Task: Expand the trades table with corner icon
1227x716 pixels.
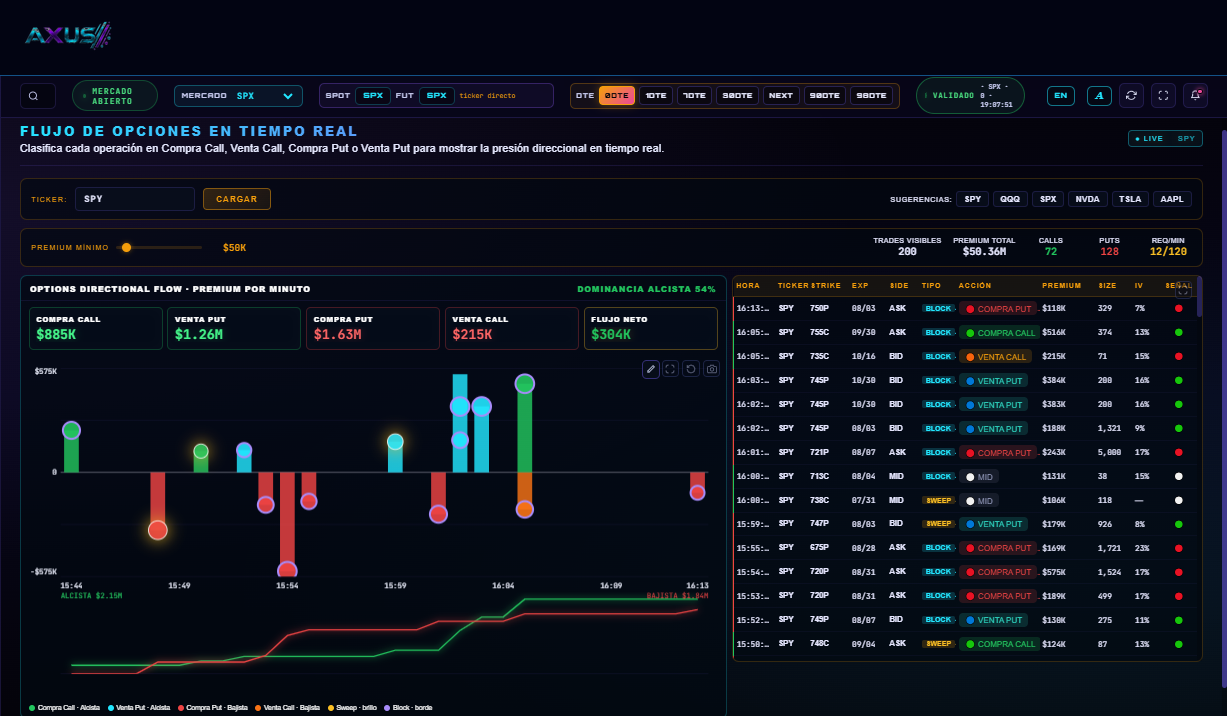Action: 1183,289
